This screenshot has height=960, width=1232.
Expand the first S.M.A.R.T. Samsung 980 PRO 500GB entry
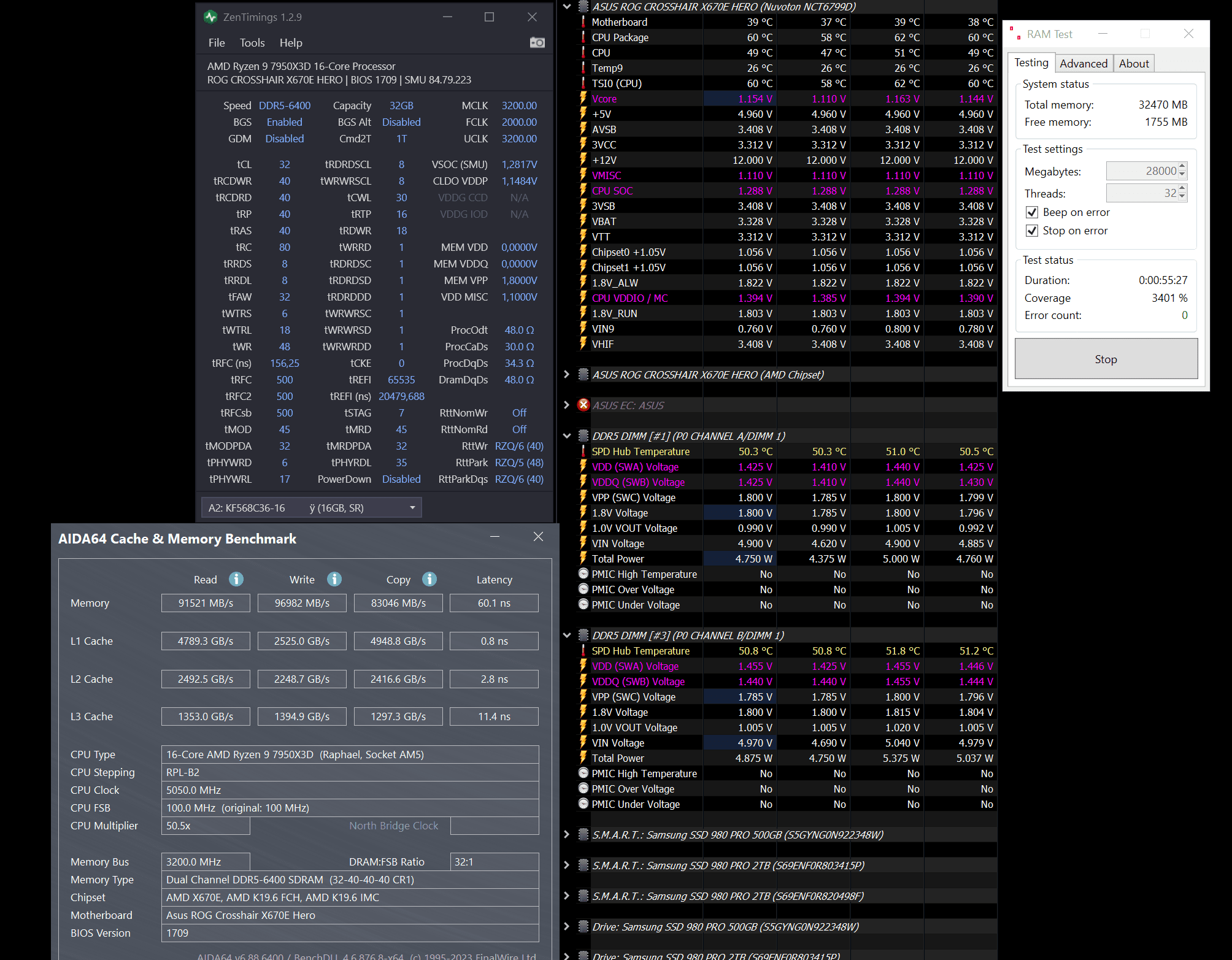pos(567,835)
